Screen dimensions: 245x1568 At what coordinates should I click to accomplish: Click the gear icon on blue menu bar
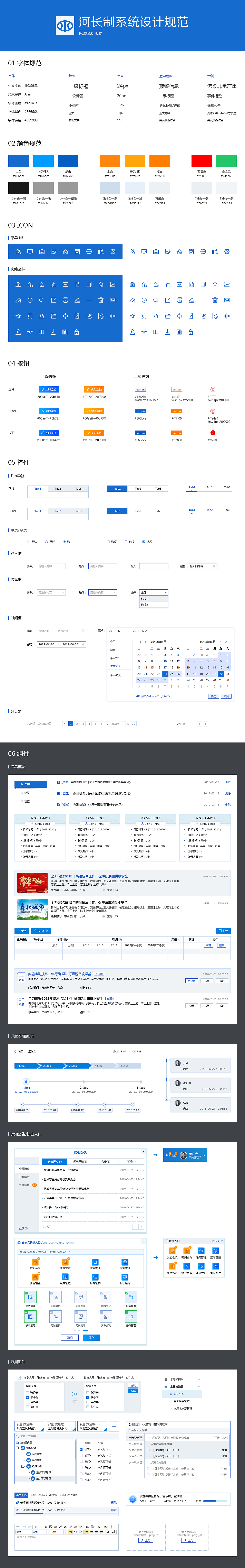click(x=112, y=251)
